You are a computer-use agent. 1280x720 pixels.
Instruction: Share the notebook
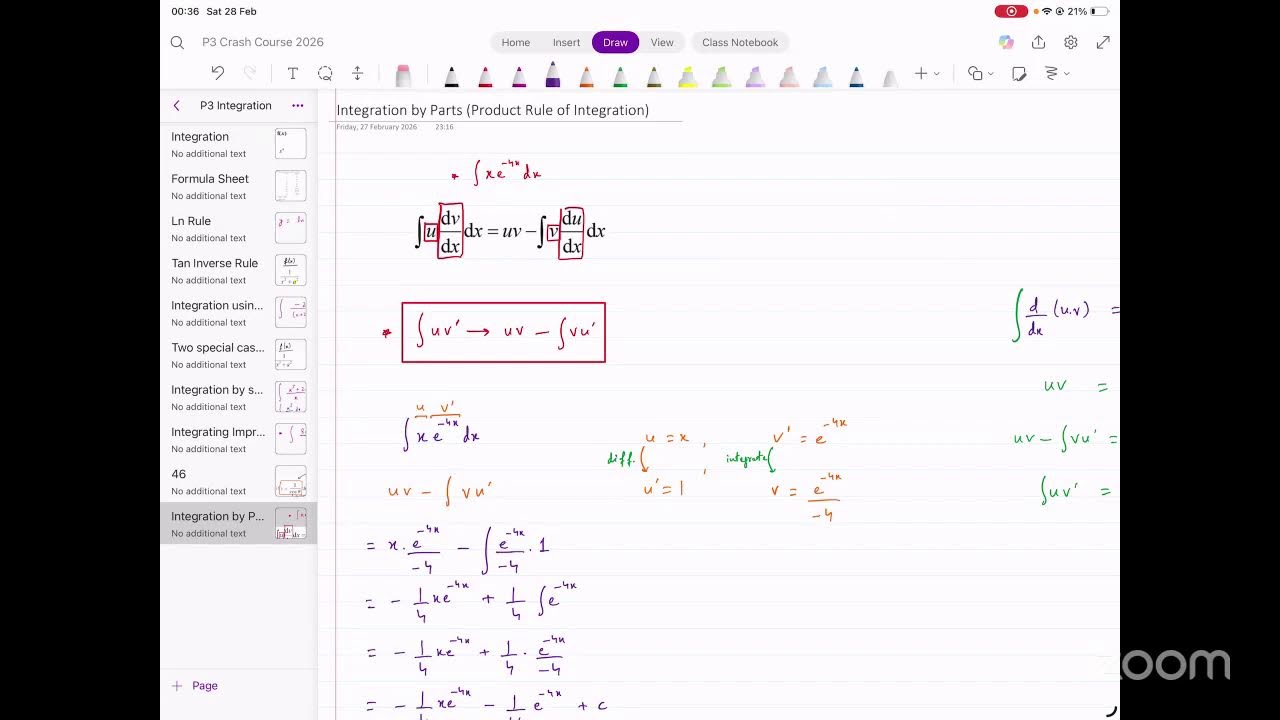(x=1038, y=42)
